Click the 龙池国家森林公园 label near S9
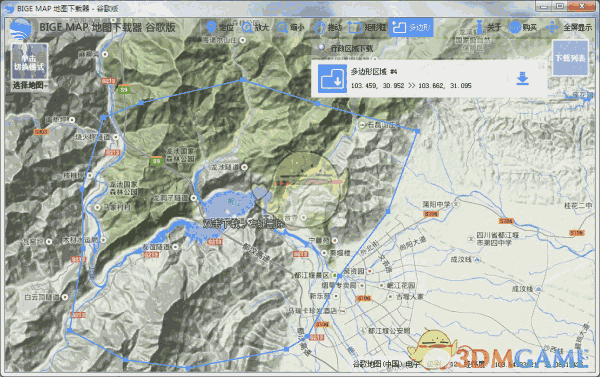 [180, 155]
